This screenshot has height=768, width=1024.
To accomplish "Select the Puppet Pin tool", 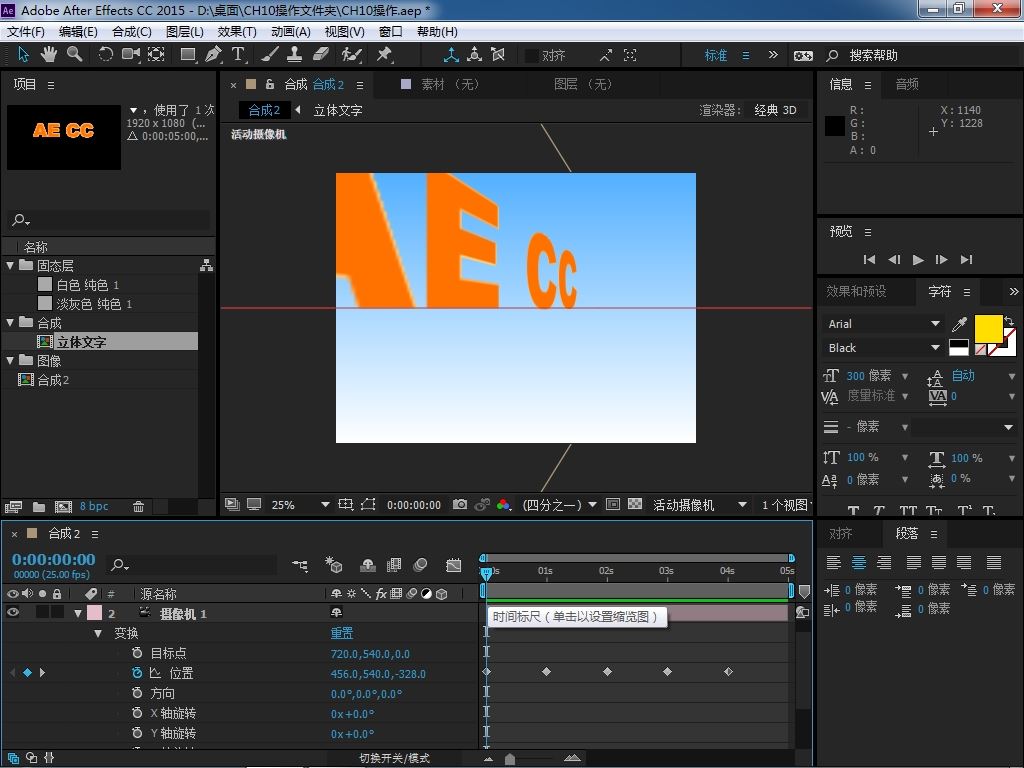I will [x=384, y=55].
